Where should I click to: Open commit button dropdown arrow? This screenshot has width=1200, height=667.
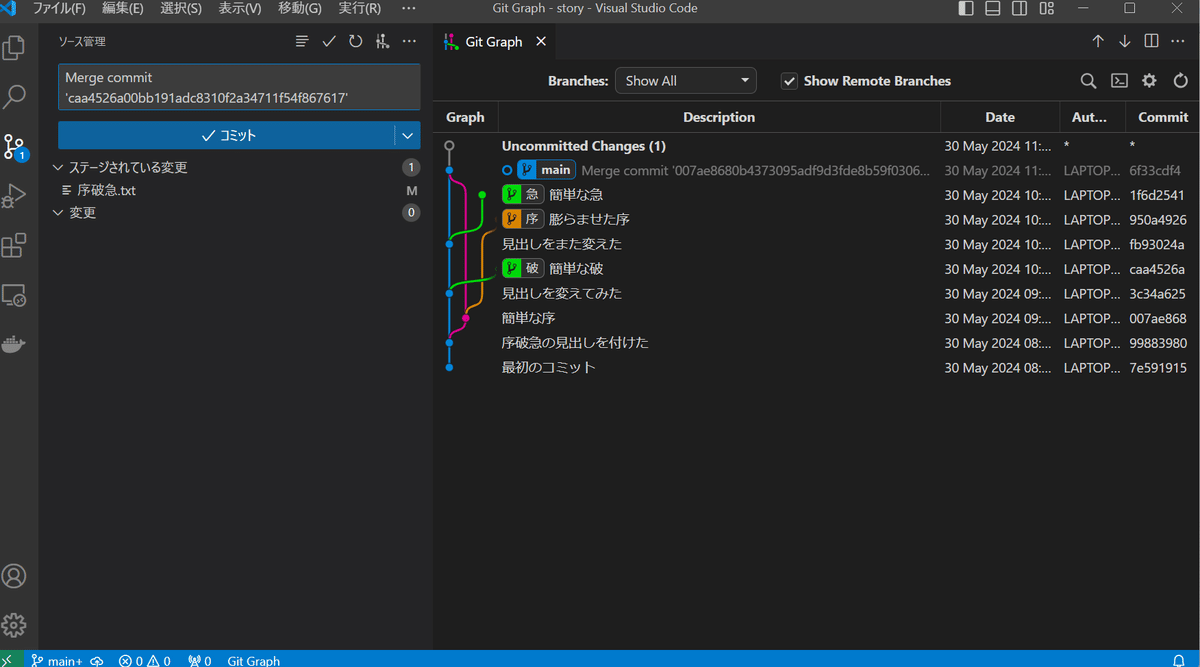pyautogui.click(x=407, y=135)
